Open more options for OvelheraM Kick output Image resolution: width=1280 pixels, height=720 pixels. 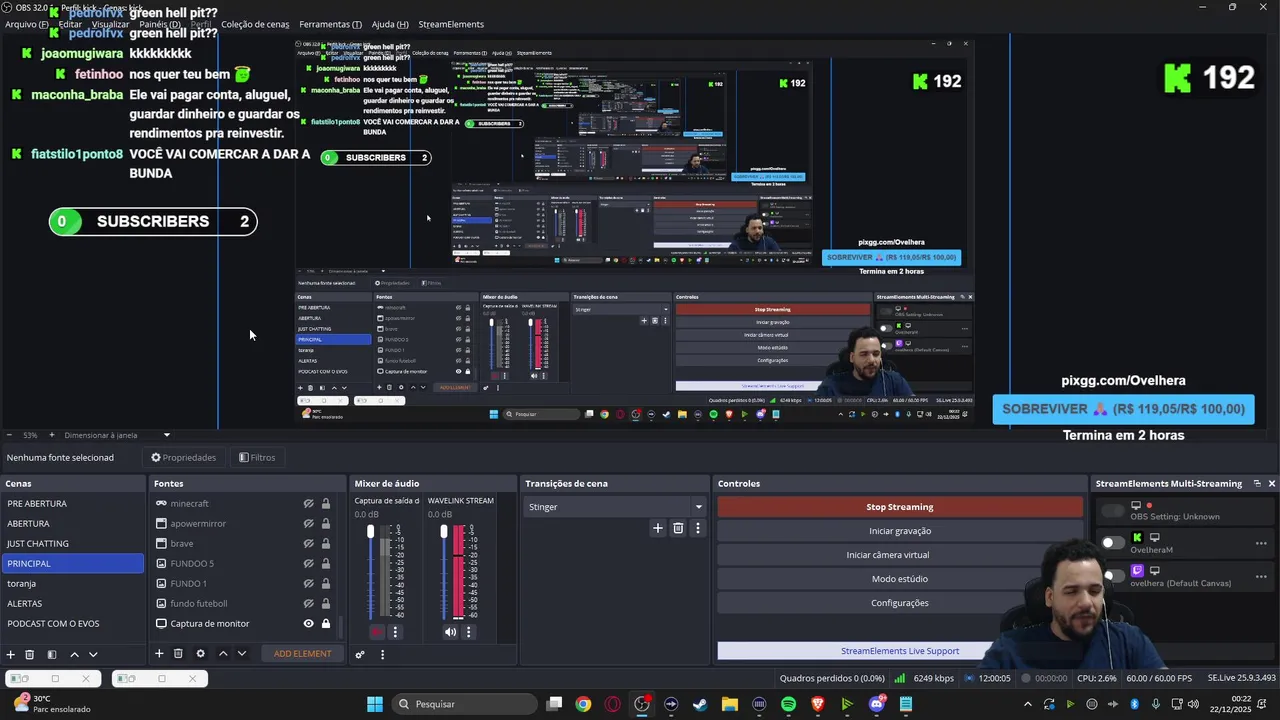click(1261, 543)
